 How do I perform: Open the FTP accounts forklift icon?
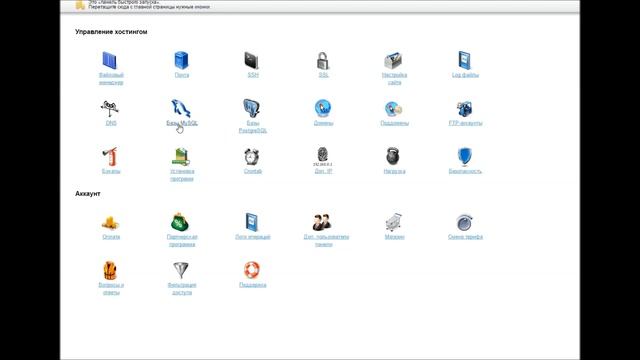point(464,109)
